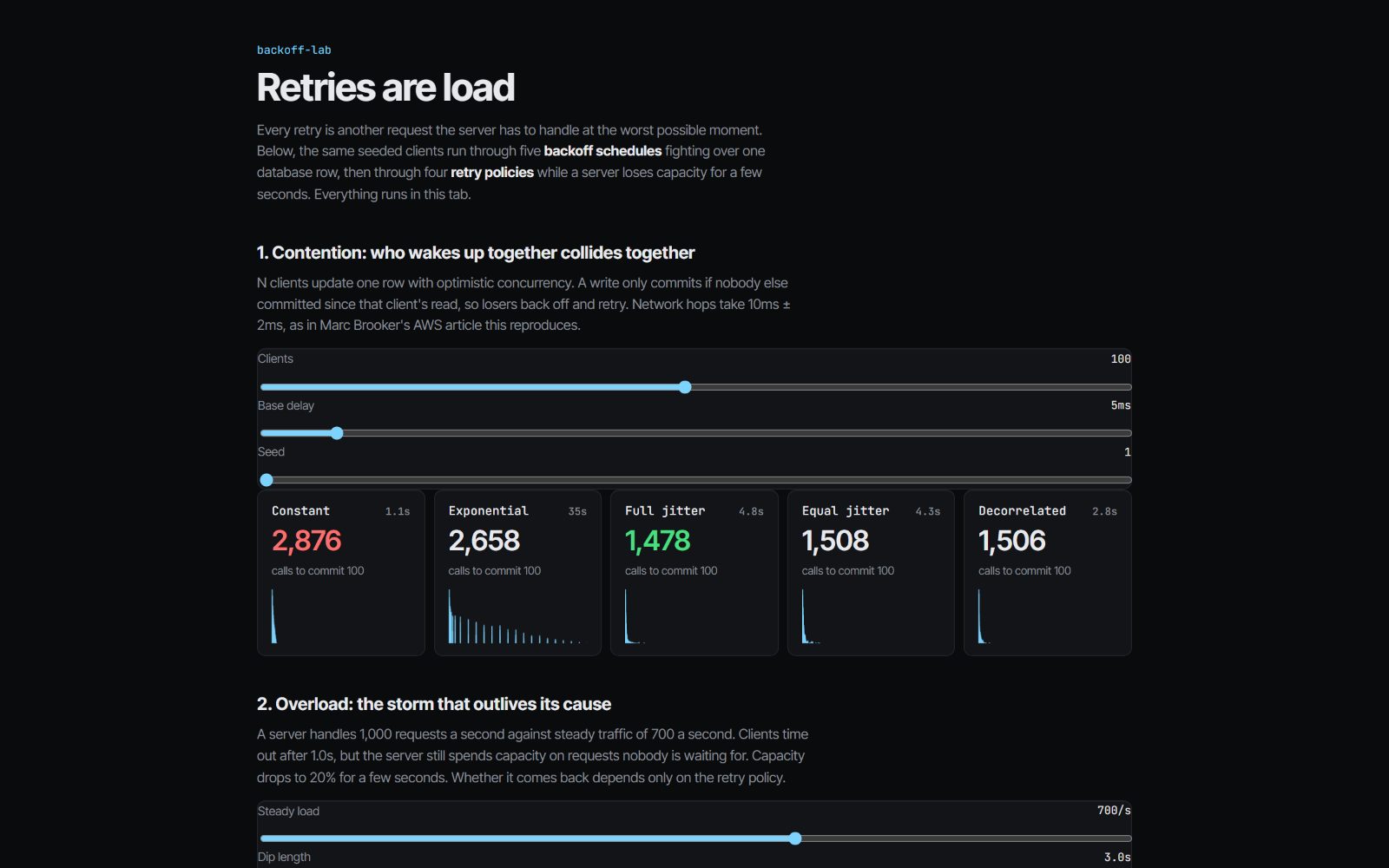Click the green 1,478 calls value
1389x868 pixels.
[657, 541]
